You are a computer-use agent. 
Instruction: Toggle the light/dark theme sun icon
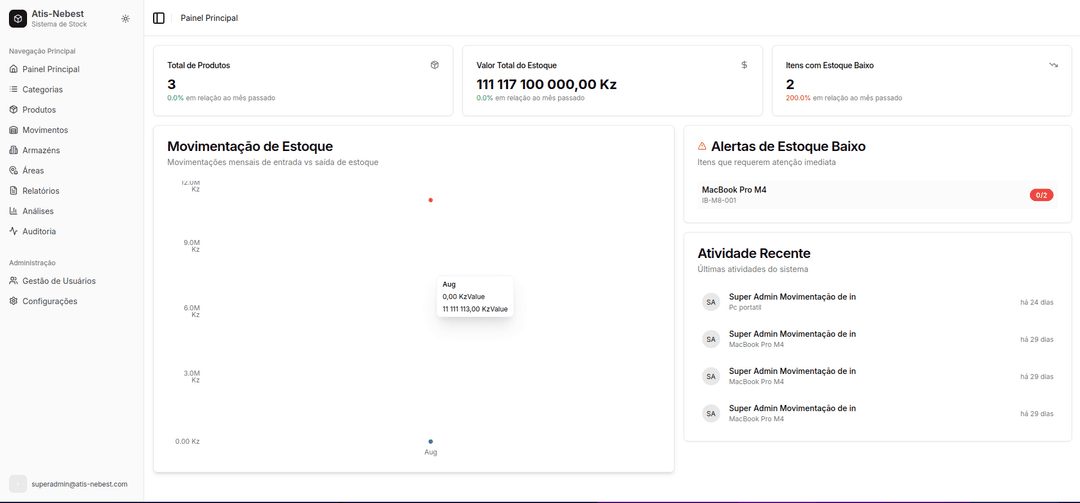click(x=125, y=18)
